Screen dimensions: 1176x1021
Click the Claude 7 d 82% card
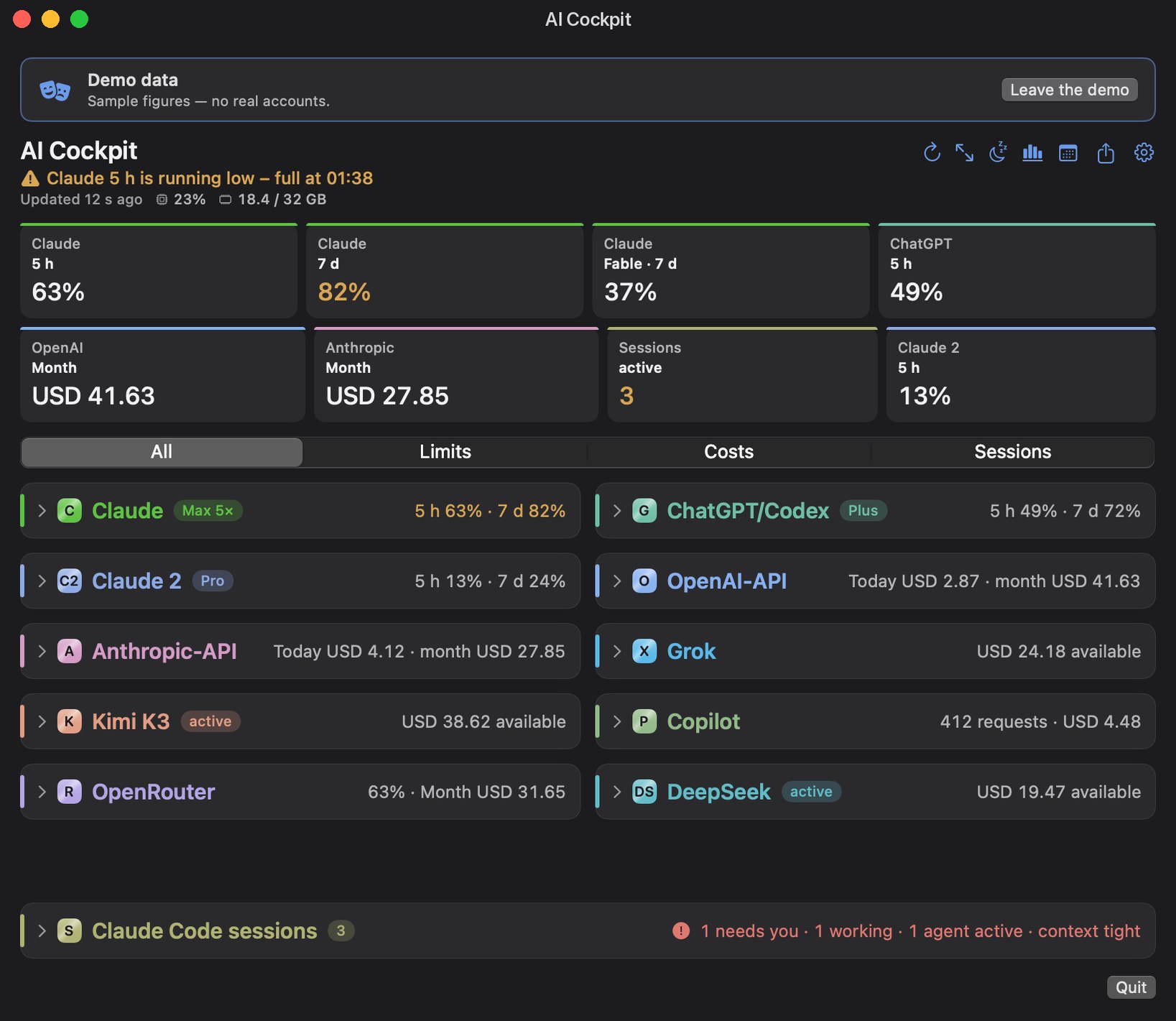pos(445,271)
